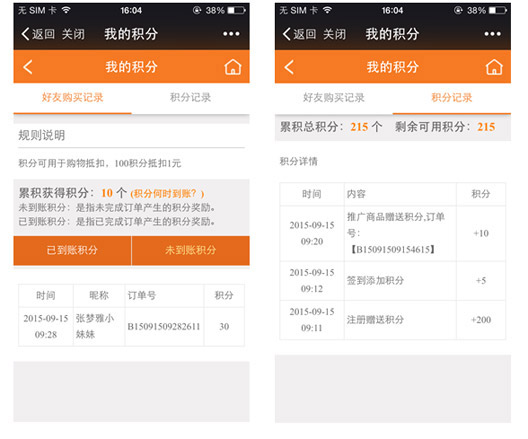Viewport: 528px width, 439px height.
Task: Select order number B15091509282611 row
Action: (x=132, y=327)
